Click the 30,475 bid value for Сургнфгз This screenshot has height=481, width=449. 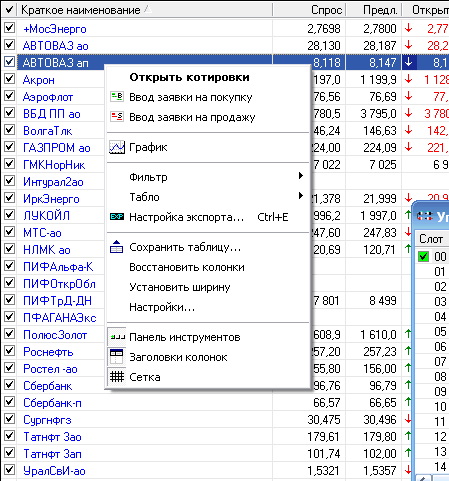click(x=324, y=420)
